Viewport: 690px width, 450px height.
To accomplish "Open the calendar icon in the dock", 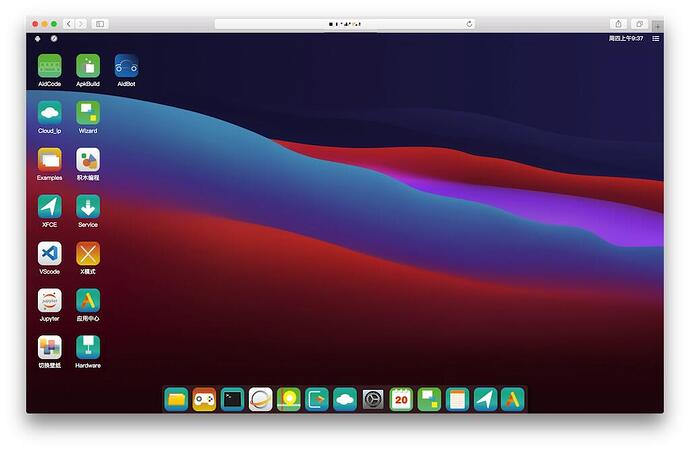I will (401, 399).
